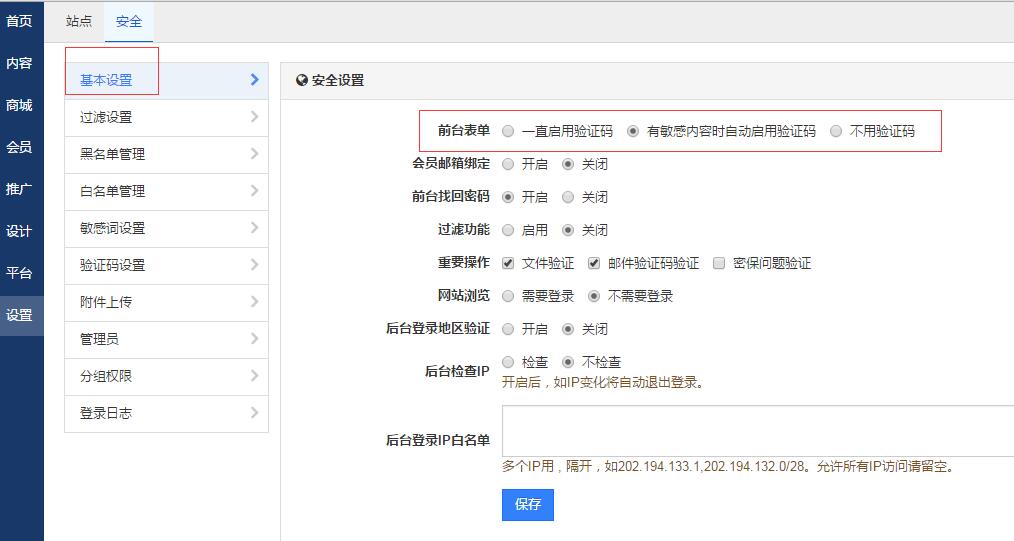
Task: Open the 分组权限 menu entry
Action: point(166,376)
